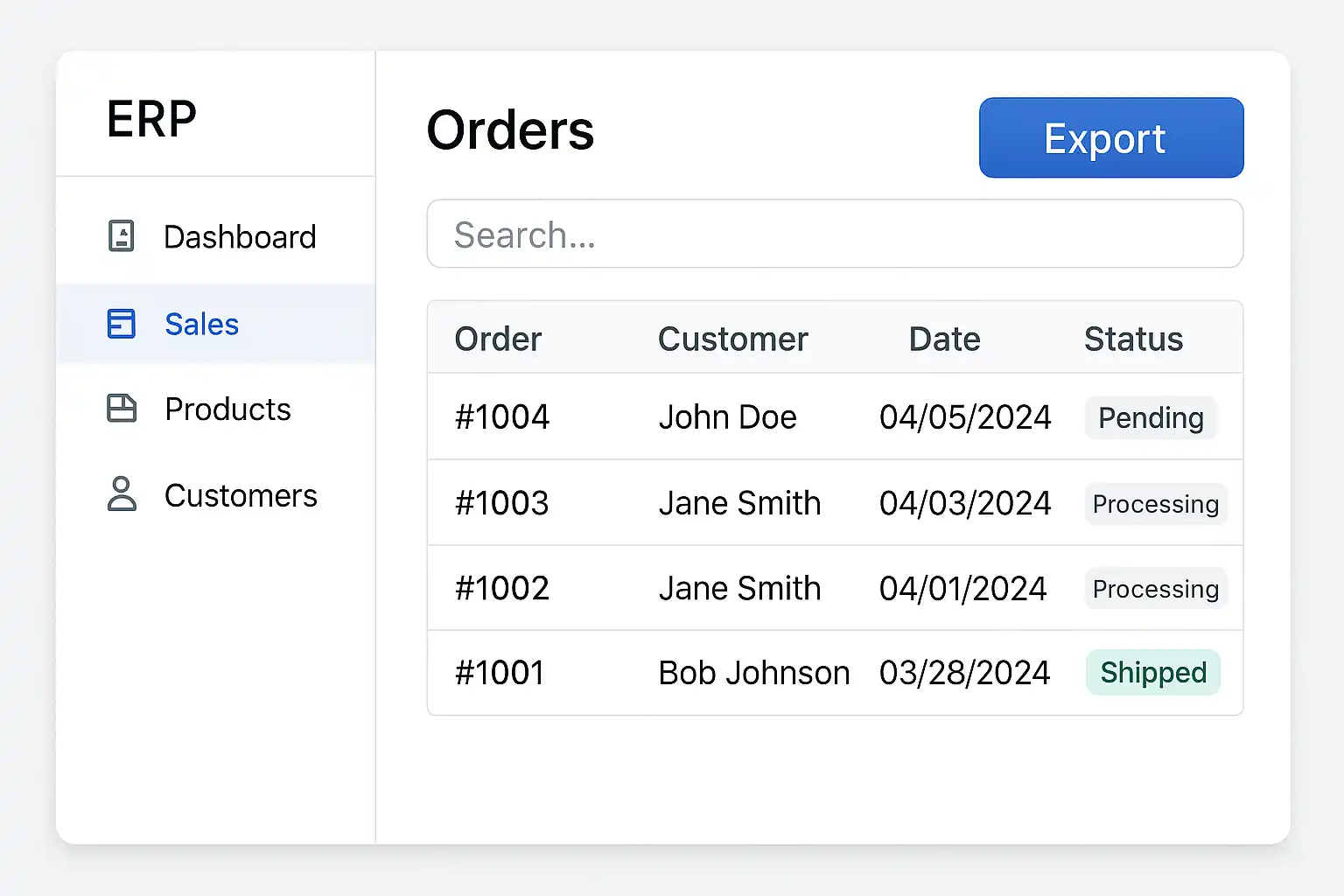Open order #1001 link
1344x896 pixels.
(500, 673)
